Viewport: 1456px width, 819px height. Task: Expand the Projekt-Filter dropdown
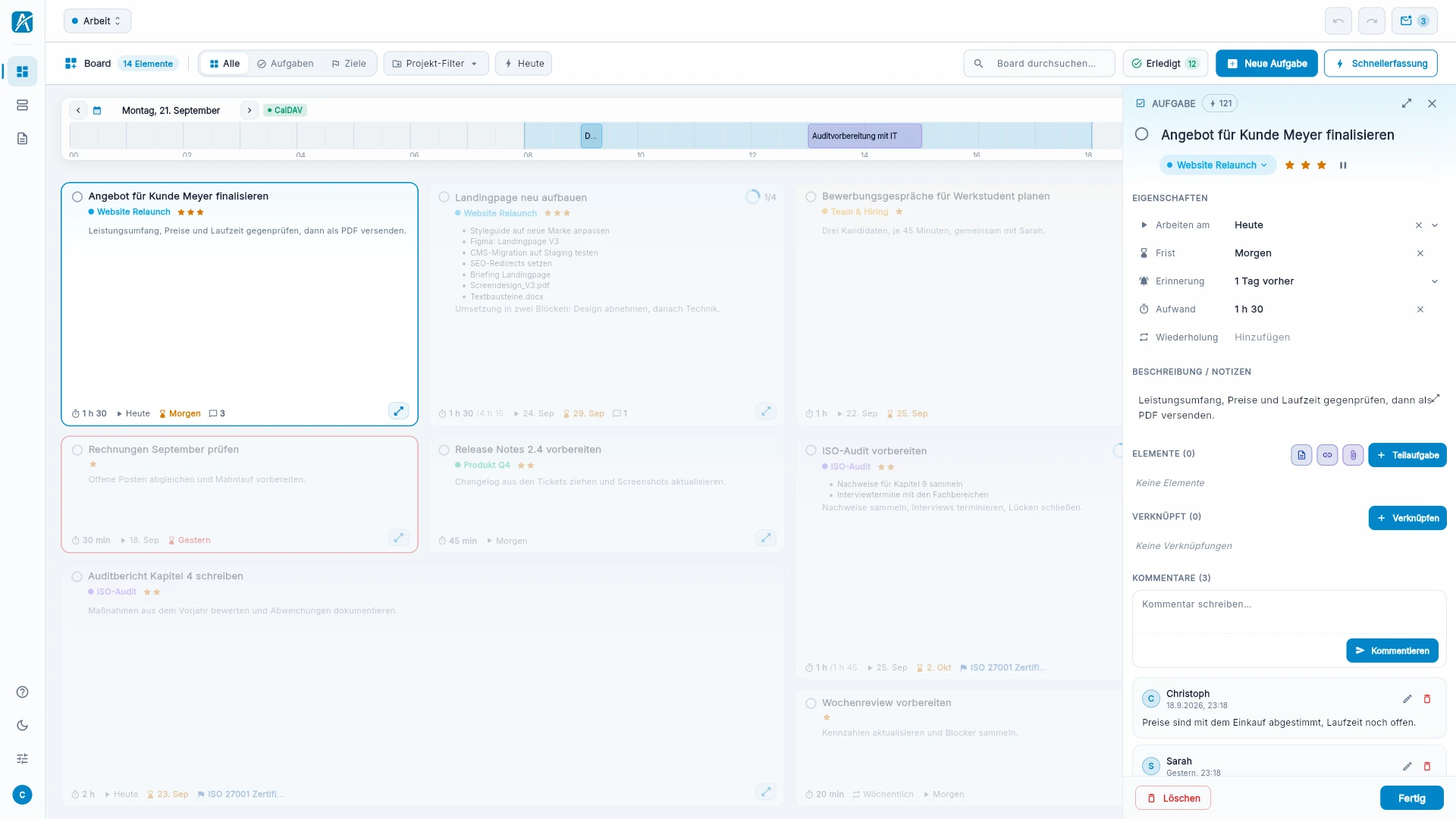[436, 64]
